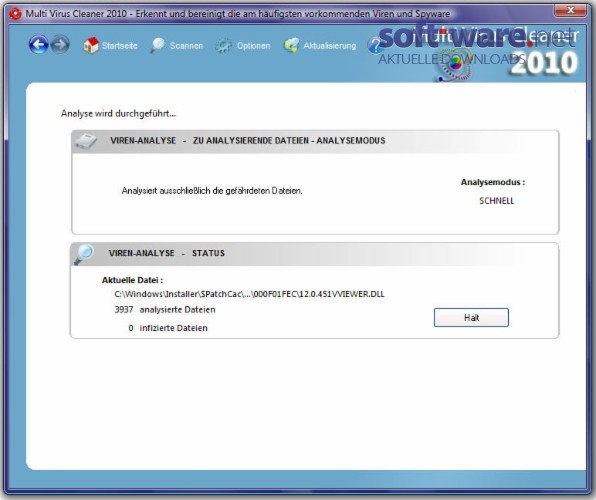
Task: Click the blue help question mark icon
Action: click(374, 46)
